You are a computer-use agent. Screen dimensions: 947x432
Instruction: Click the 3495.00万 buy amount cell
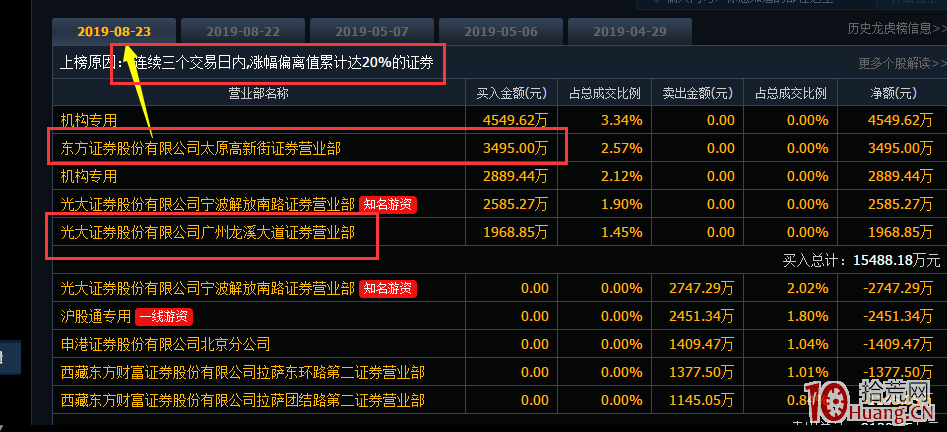(515, 148)
